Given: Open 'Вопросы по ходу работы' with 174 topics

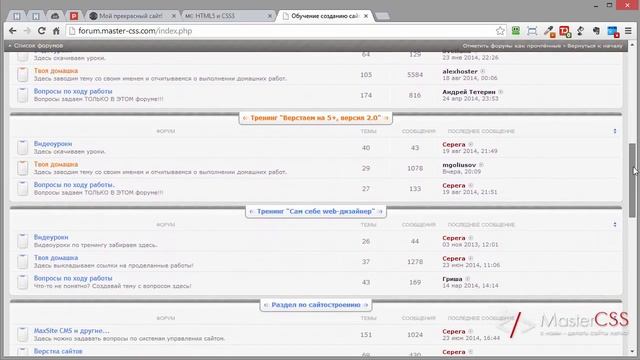Looking at the screenshot, I should (73, 91).
